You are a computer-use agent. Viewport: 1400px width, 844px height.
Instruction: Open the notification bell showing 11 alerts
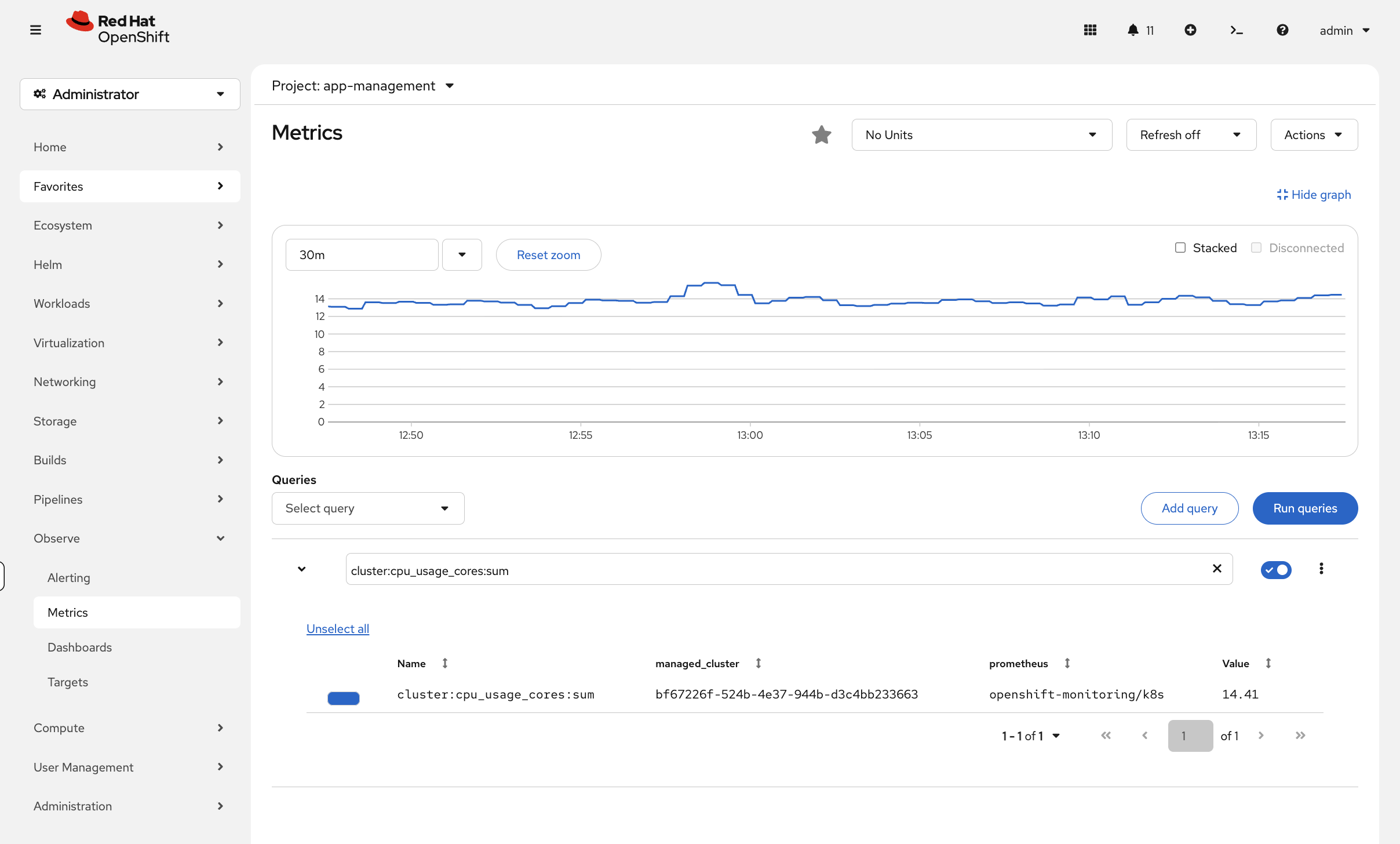coord(1133,30)
